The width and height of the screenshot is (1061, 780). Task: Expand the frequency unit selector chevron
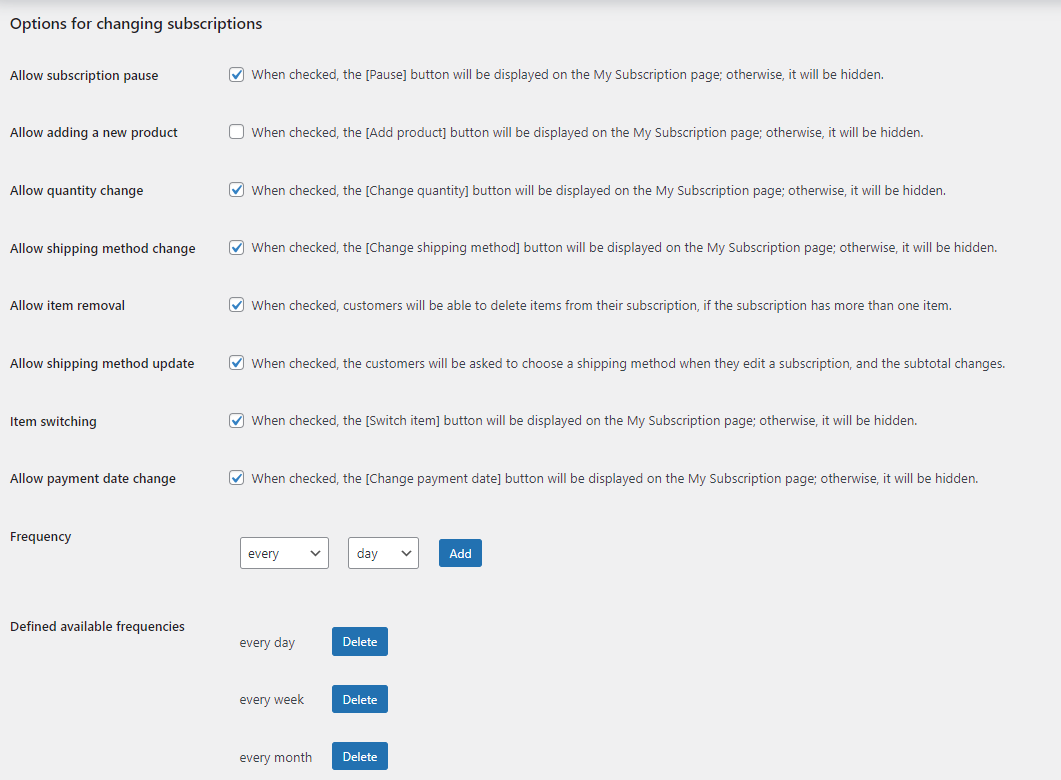tap(406, 552)
